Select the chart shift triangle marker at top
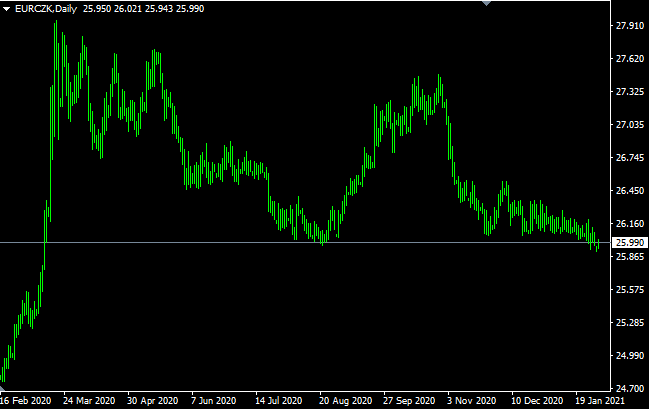The image size is (649, 409). tap(487, 3)
